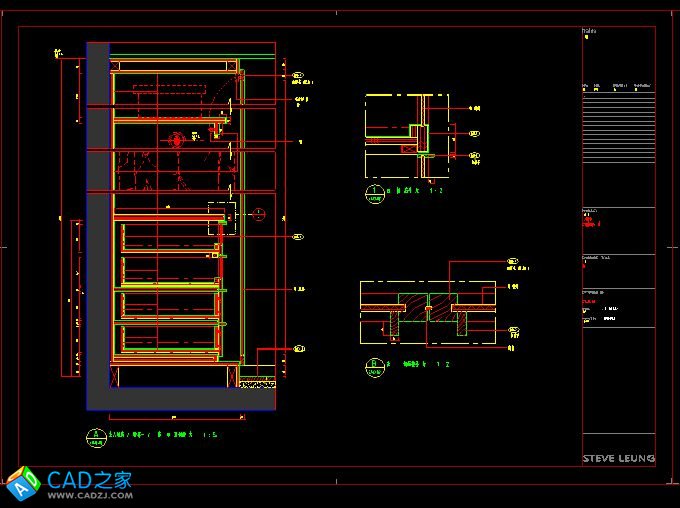
Task: Select the STEVE LEUNG title block name
Action: 618,458
